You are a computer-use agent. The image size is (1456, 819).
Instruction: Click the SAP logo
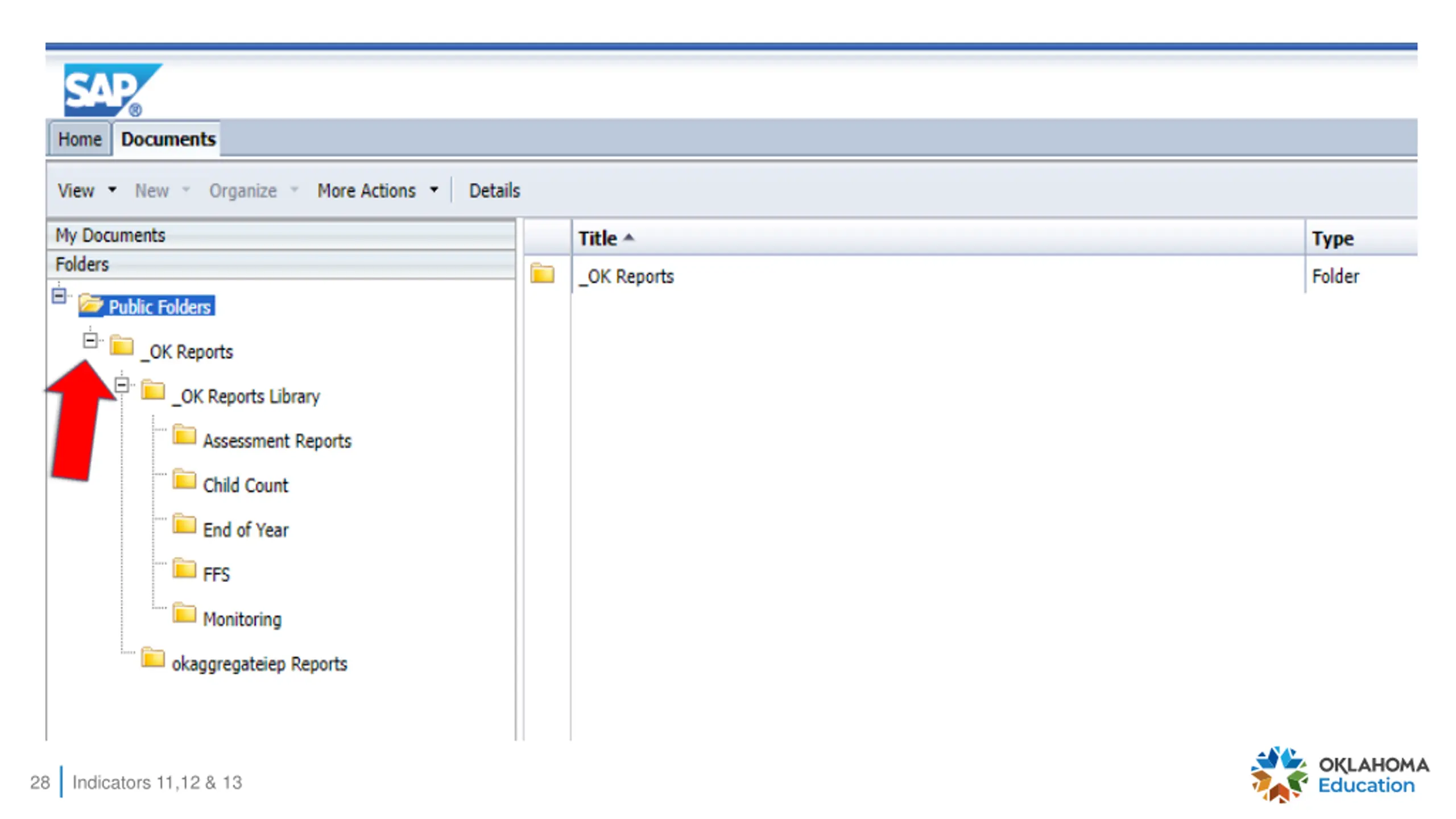pyautogui.click(x=112, y=90)
